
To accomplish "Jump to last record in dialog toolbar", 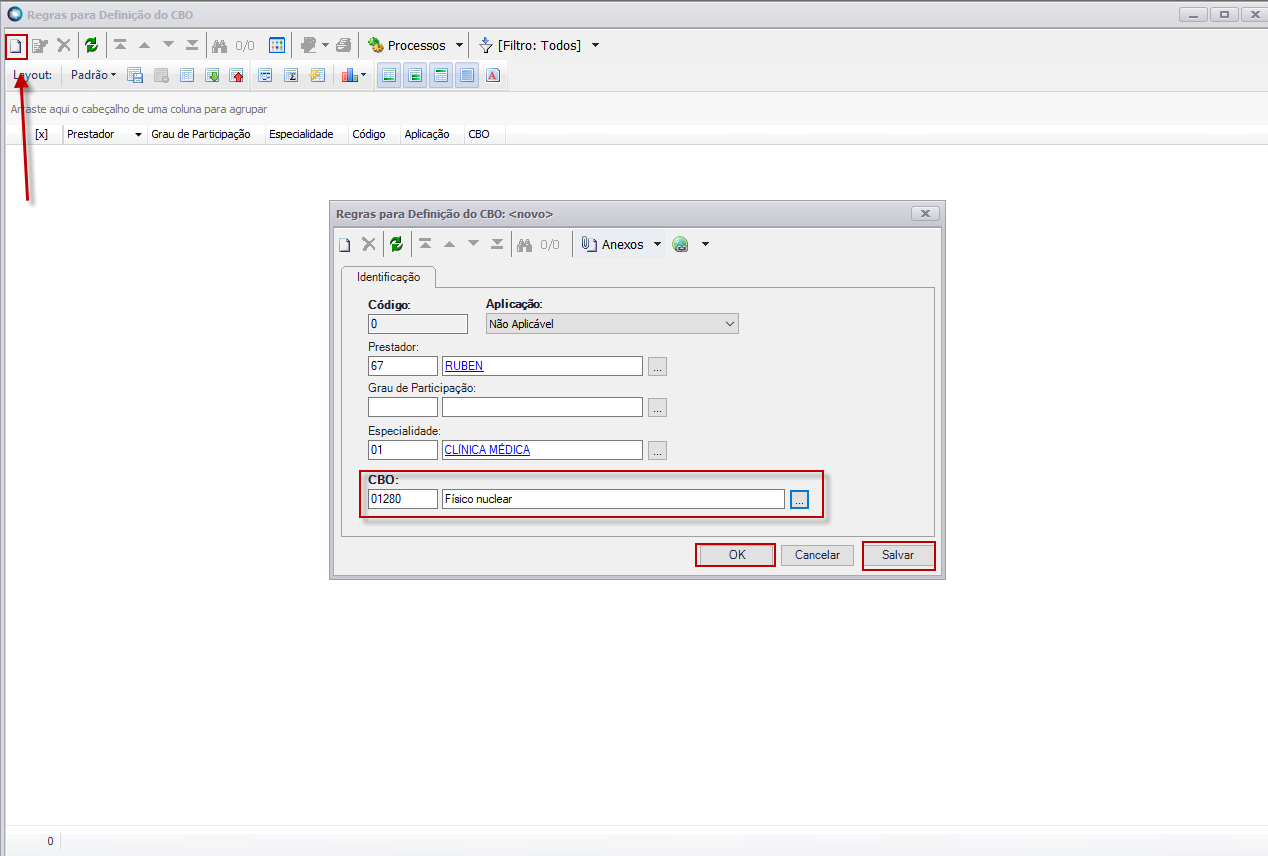I will point(497,245).
